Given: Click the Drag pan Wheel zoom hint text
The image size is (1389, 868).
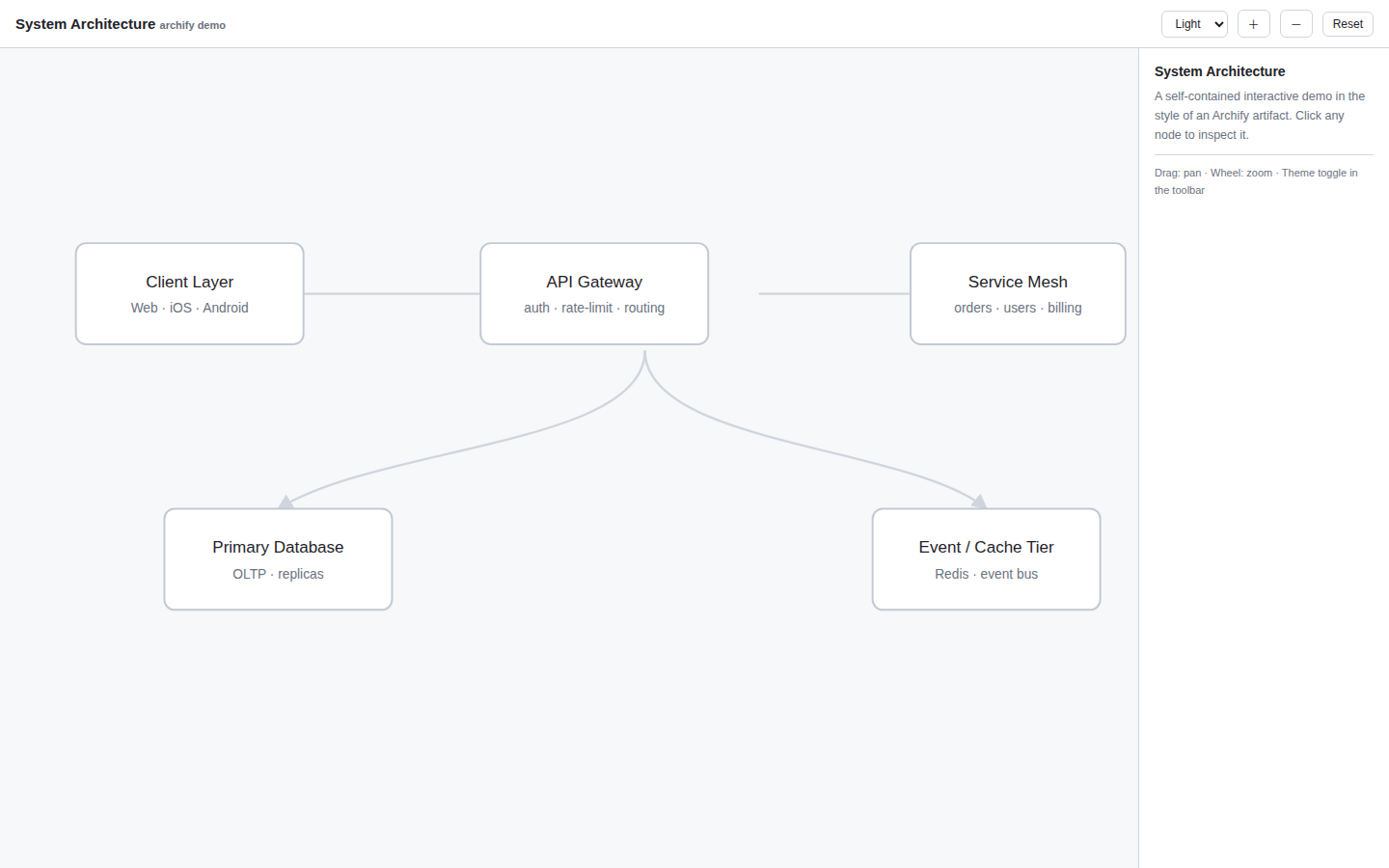Looking at the screenshot, I should tap(1256, 181).
